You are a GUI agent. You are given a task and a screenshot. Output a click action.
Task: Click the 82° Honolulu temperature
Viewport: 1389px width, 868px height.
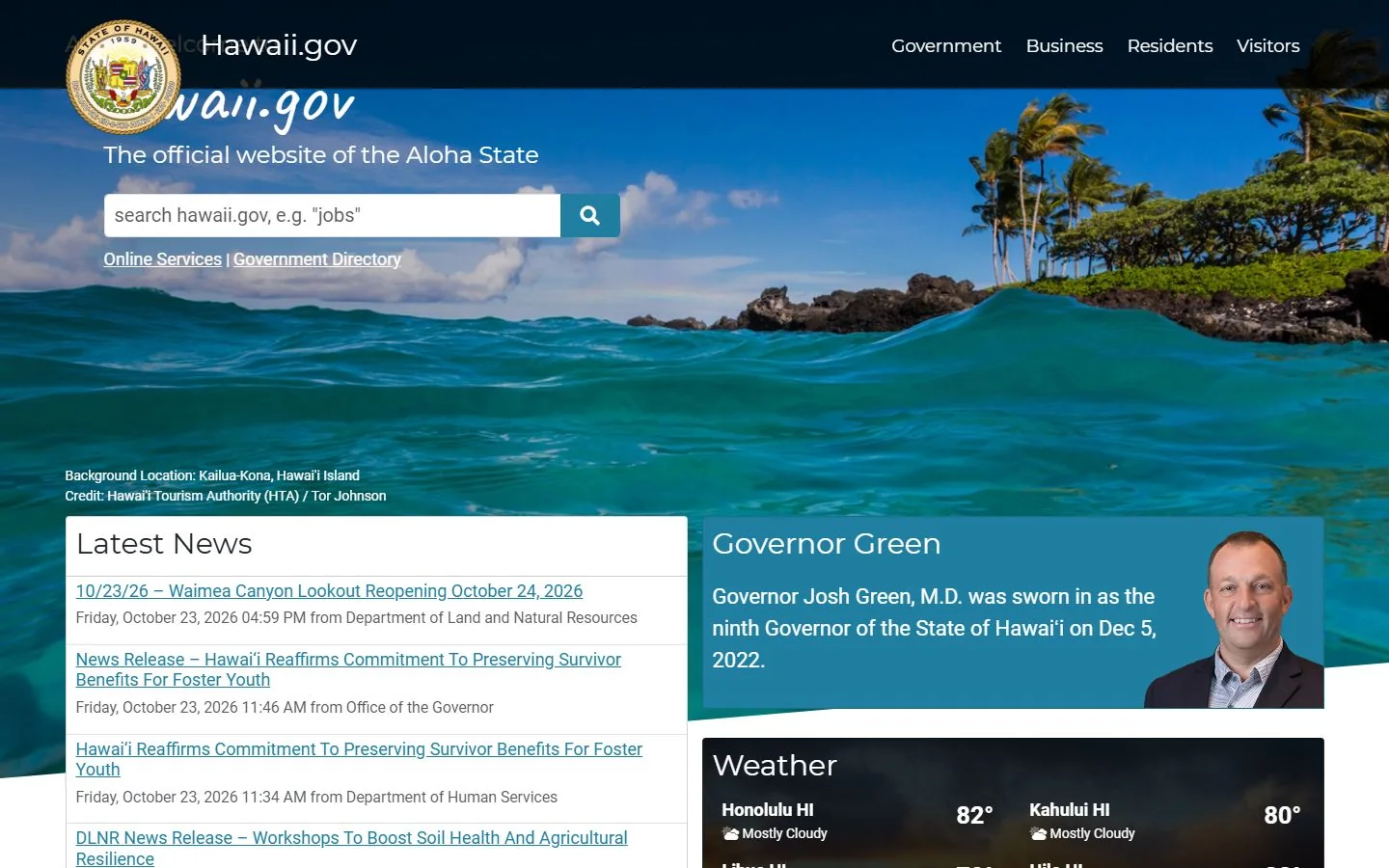click(x=974, y=816)
